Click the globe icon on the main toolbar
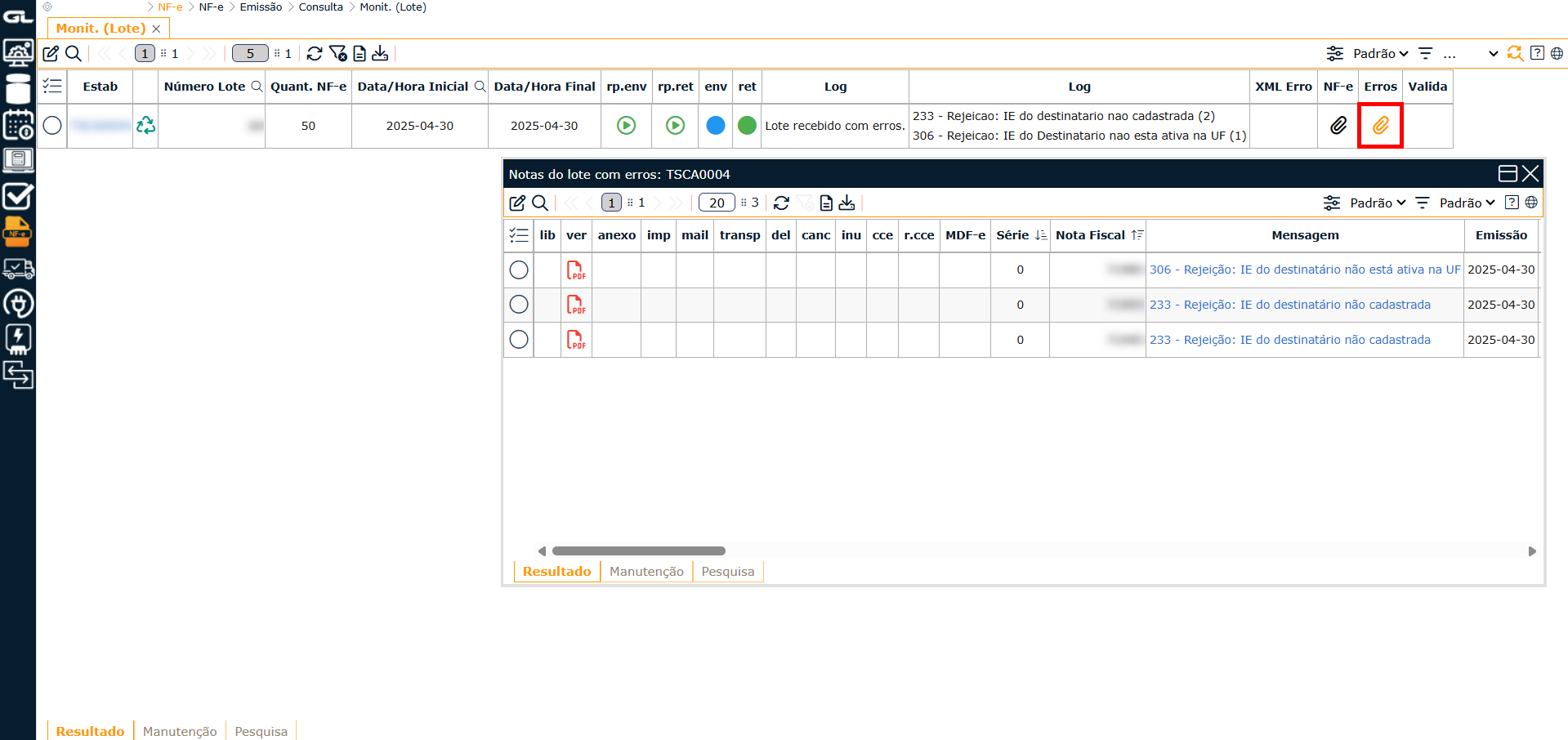This screenshot has height=740, width=1568. point(1557,53)
